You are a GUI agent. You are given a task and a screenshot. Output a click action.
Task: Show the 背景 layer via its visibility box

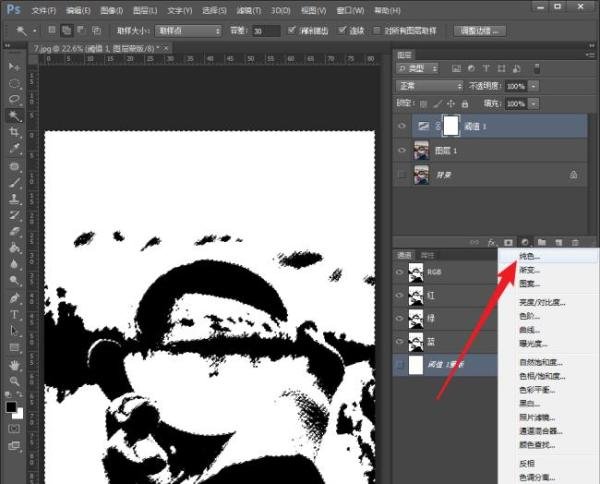(402, 174)
